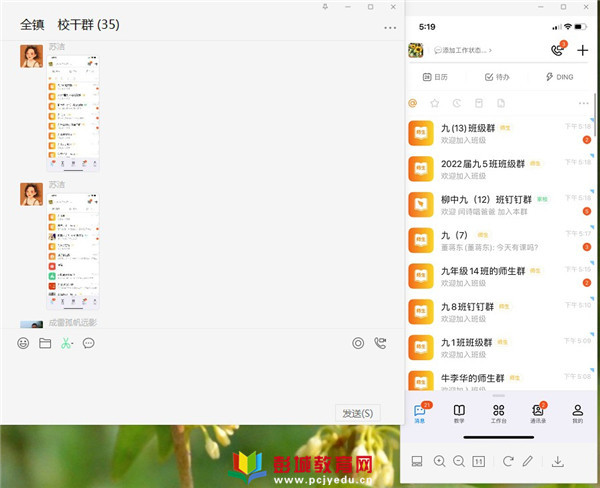Select the @ mentions filter icon
This screenshot has width=600, height=488.
[x=412, y=103]
